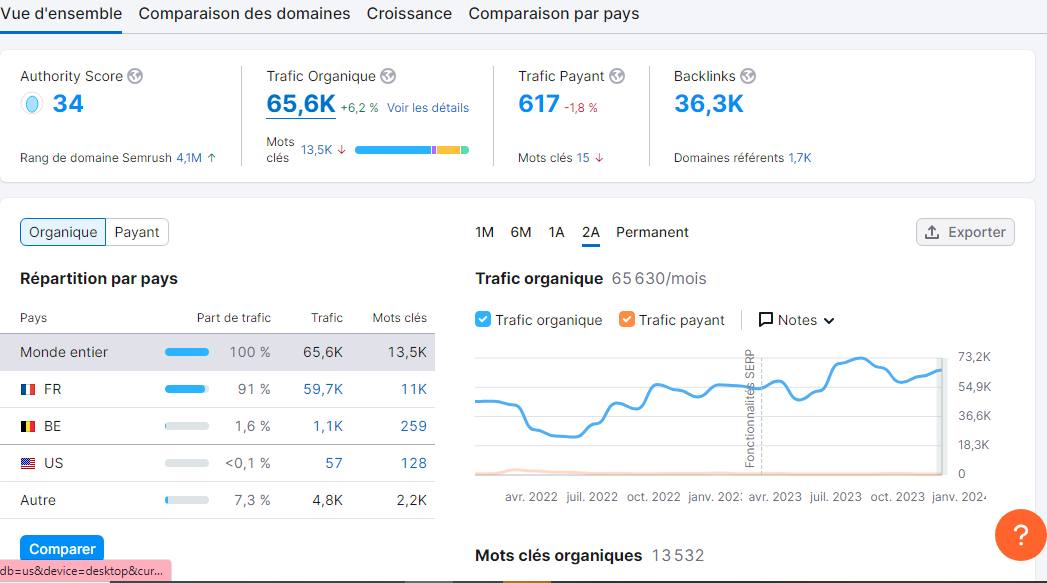Viewport: 1047px width, 583px height.
Task: Expand the Notes dropdown chevron
Action: [x=829, y=321]
